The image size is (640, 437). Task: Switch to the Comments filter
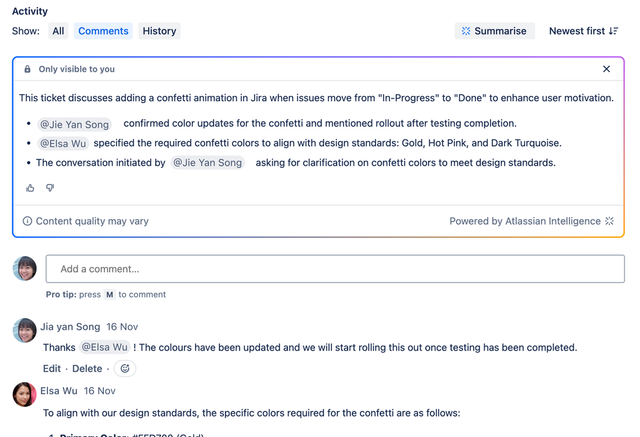coord(103,31)
